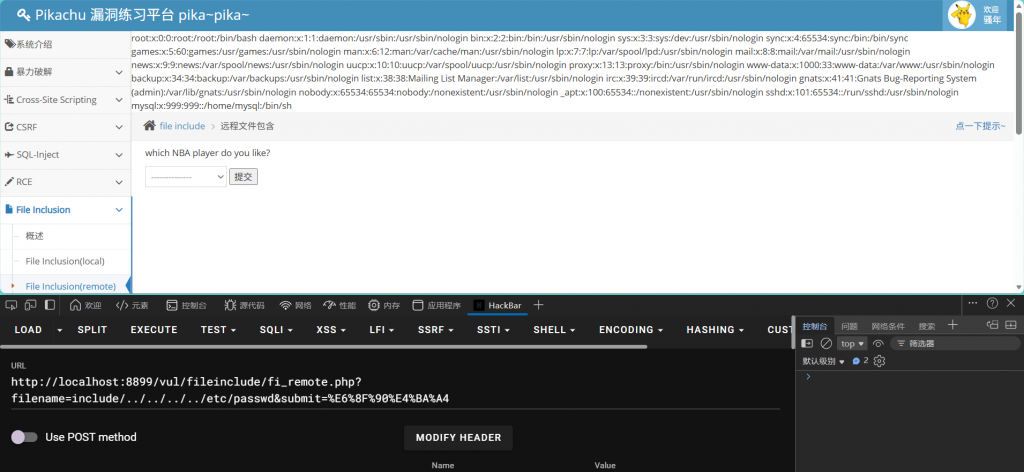Open the ENCODING dropdown menu
The width and height of the screenshot is (1024, 472).
(x=631, y=330)
